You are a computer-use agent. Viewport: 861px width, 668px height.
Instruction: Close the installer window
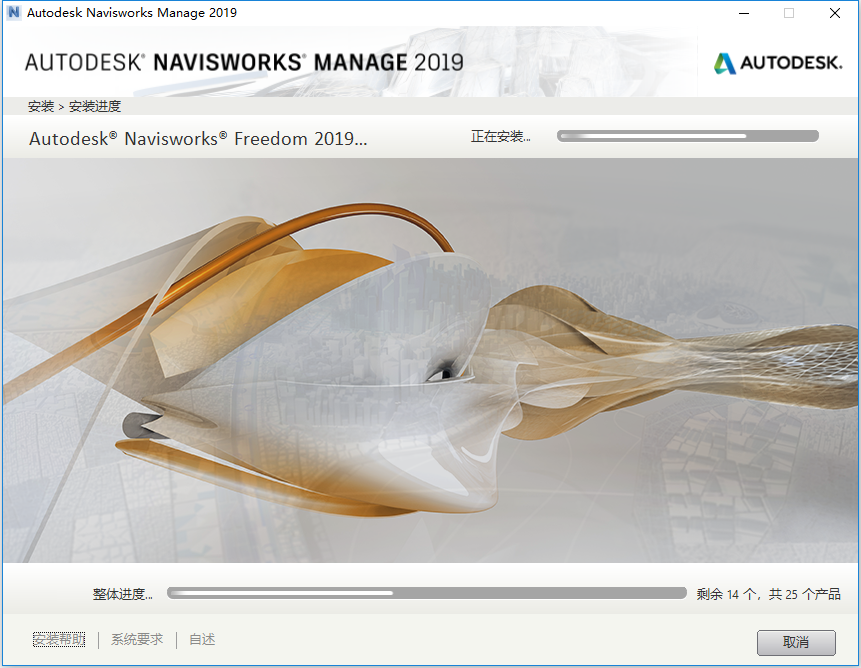[835, 13]
